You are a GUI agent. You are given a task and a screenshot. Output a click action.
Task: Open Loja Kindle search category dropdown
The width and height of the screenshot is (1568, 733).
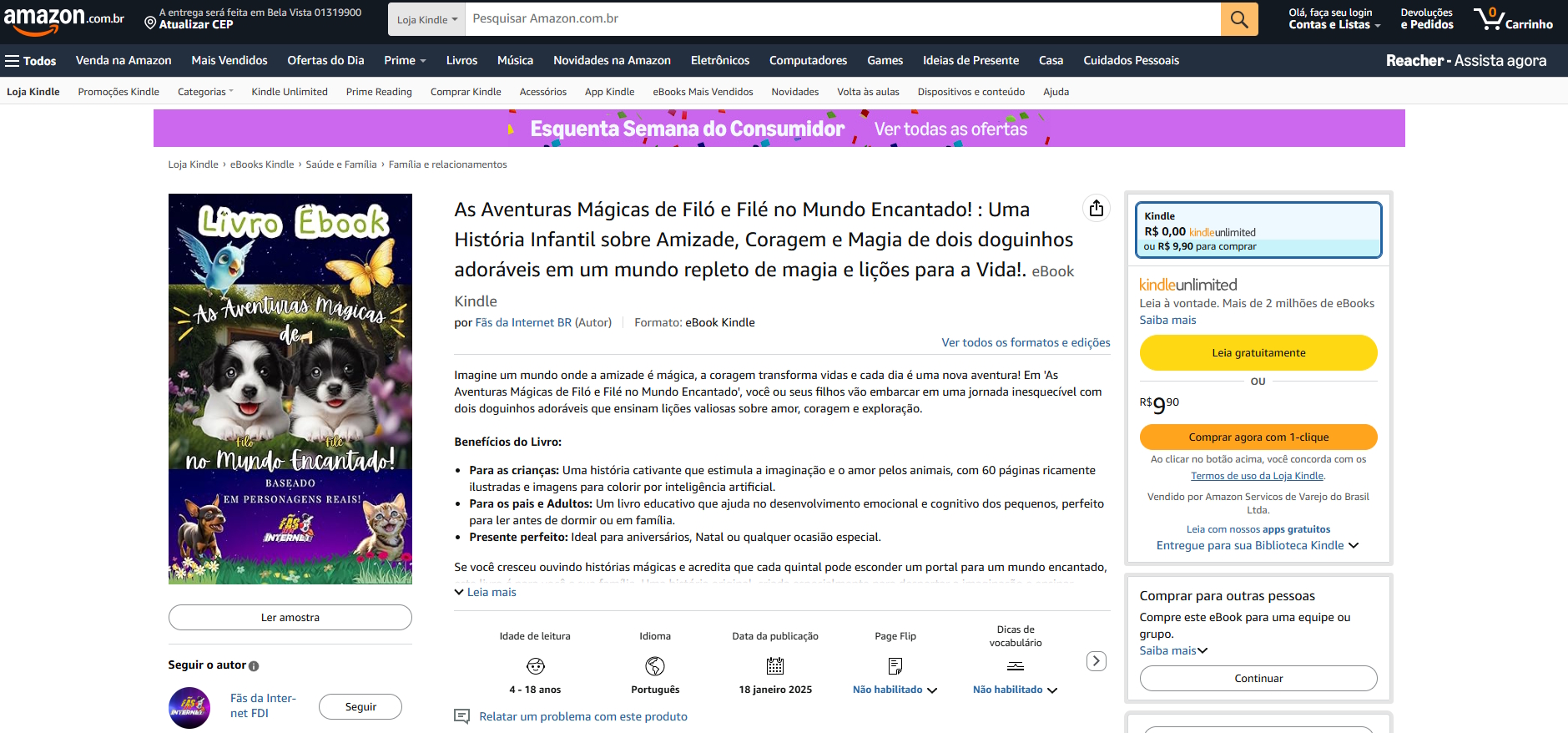[x=427, y=19]
